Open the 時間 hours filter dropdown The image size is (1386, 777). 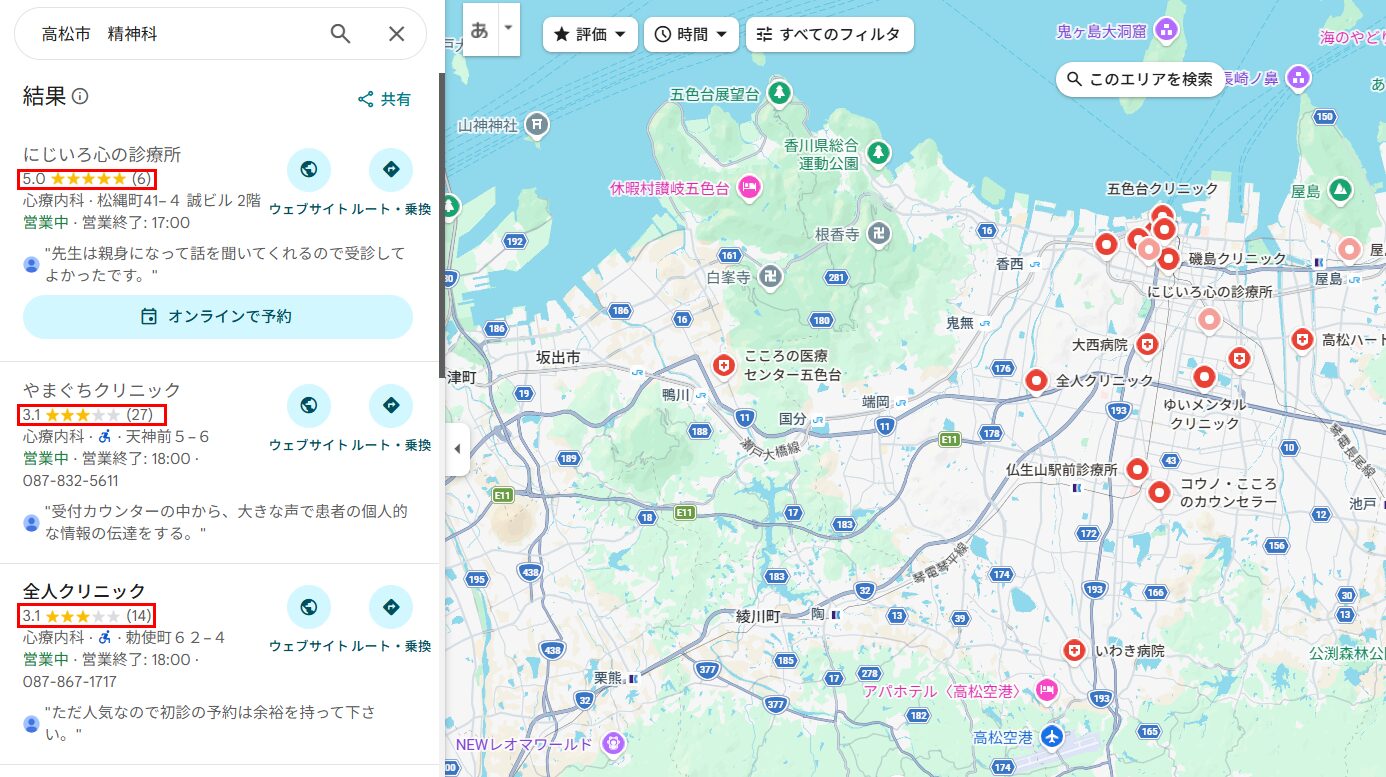click(x=691, y=34)
